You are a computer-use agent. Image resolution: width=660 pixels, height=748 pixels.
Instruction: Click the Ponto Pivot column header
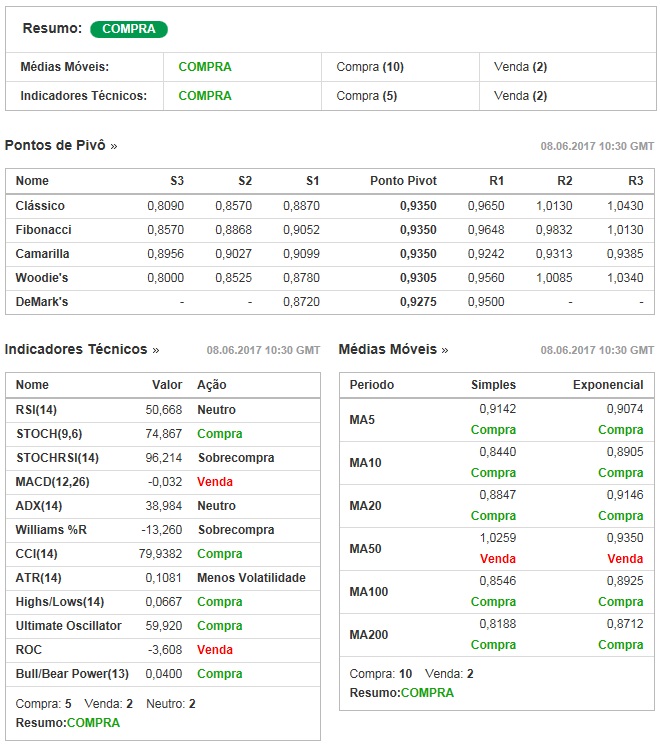coord(403,181)
